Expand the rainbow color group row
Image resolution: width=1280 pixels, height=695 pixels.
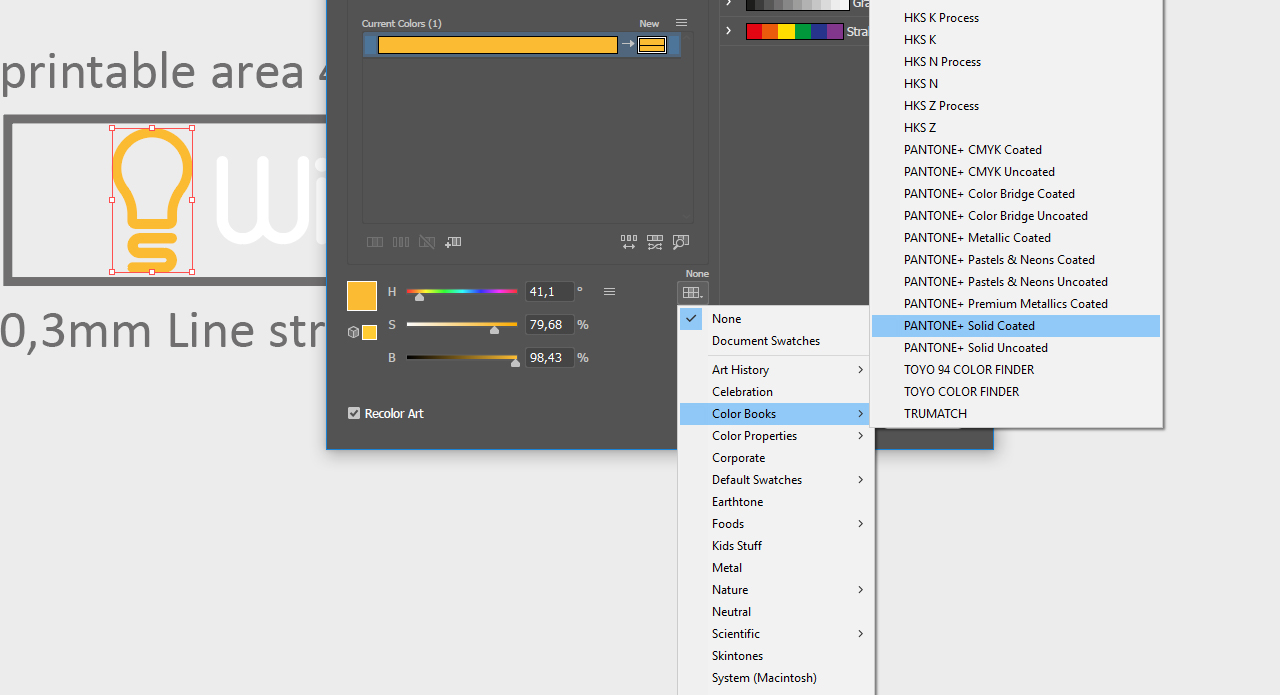tap(728, 31)
